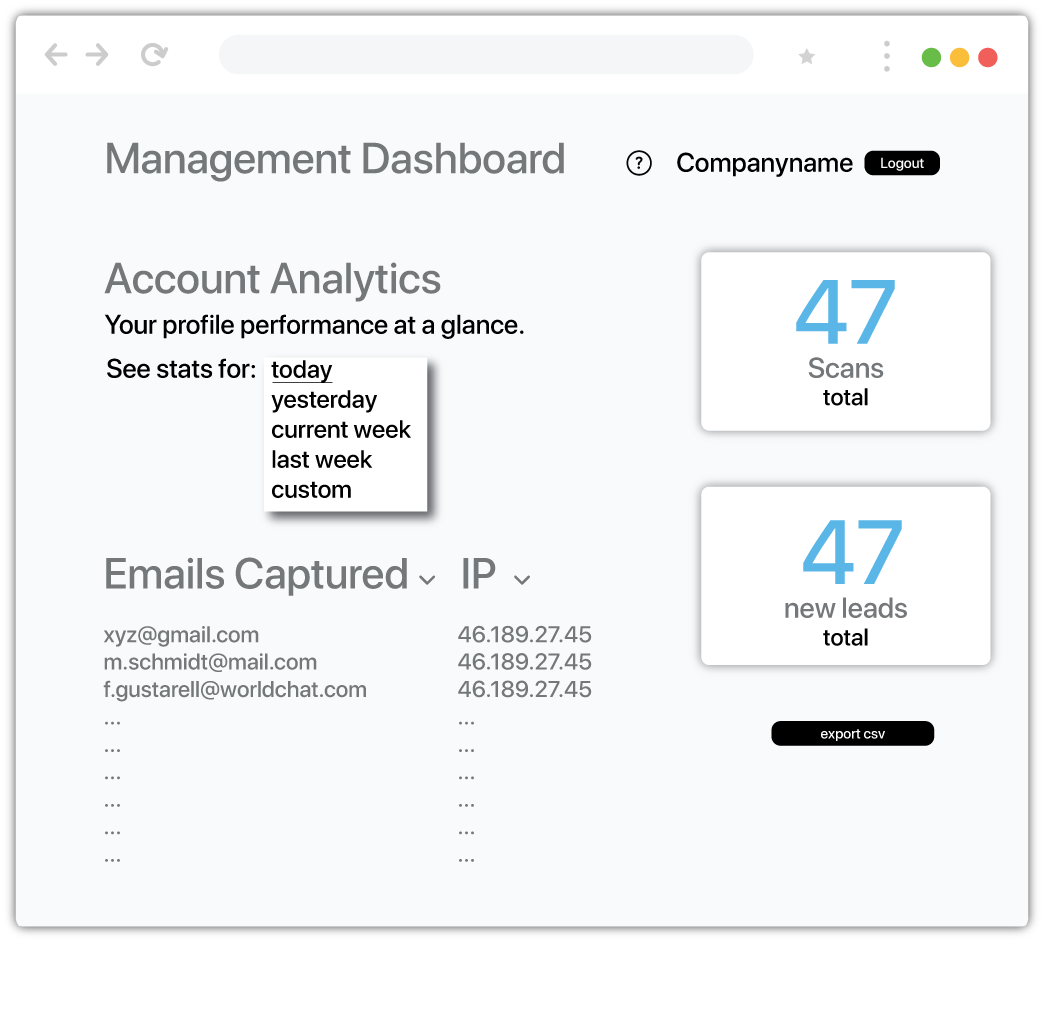Click the 47 new leads card
The image size is (1044, 1027).
(845, 576)
